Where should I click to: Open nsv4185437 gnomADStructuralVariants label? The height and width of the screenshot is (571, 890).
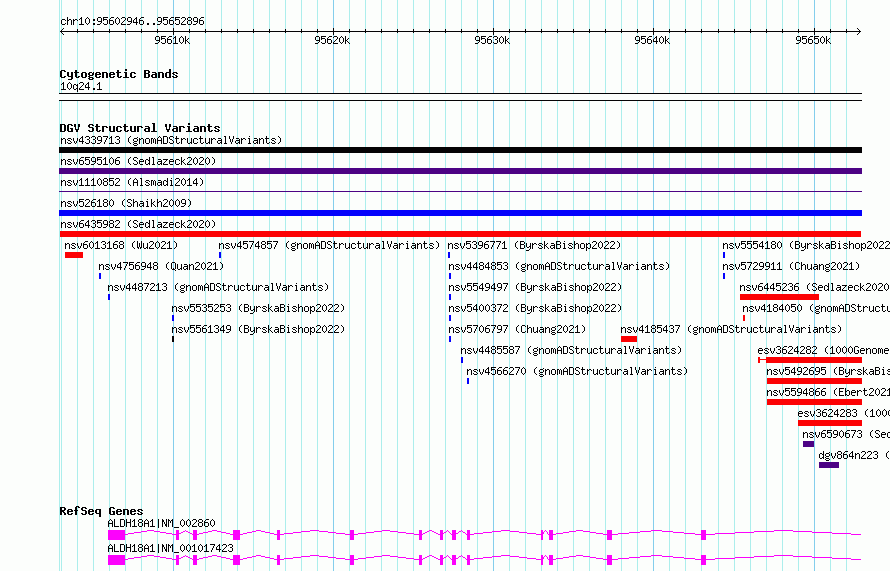click(x=731, y=329)
